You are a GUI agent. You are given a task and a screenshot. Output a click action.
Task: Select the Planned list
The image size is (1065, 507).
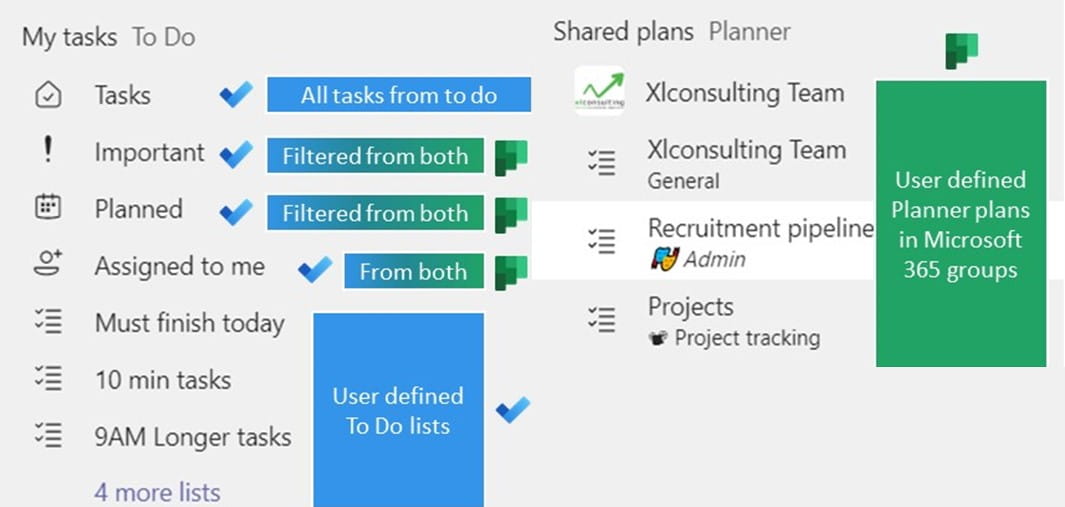point(138,209)
